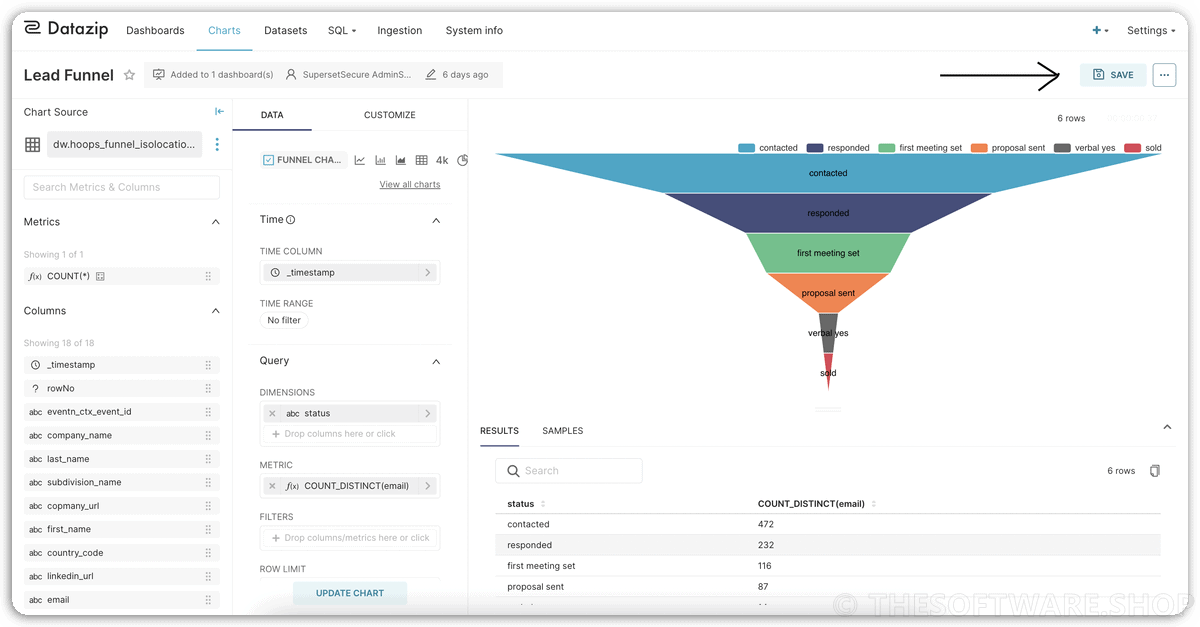Click the No filter time range button
Screen dimensions: 1200x627
click(x=284, y=321)
